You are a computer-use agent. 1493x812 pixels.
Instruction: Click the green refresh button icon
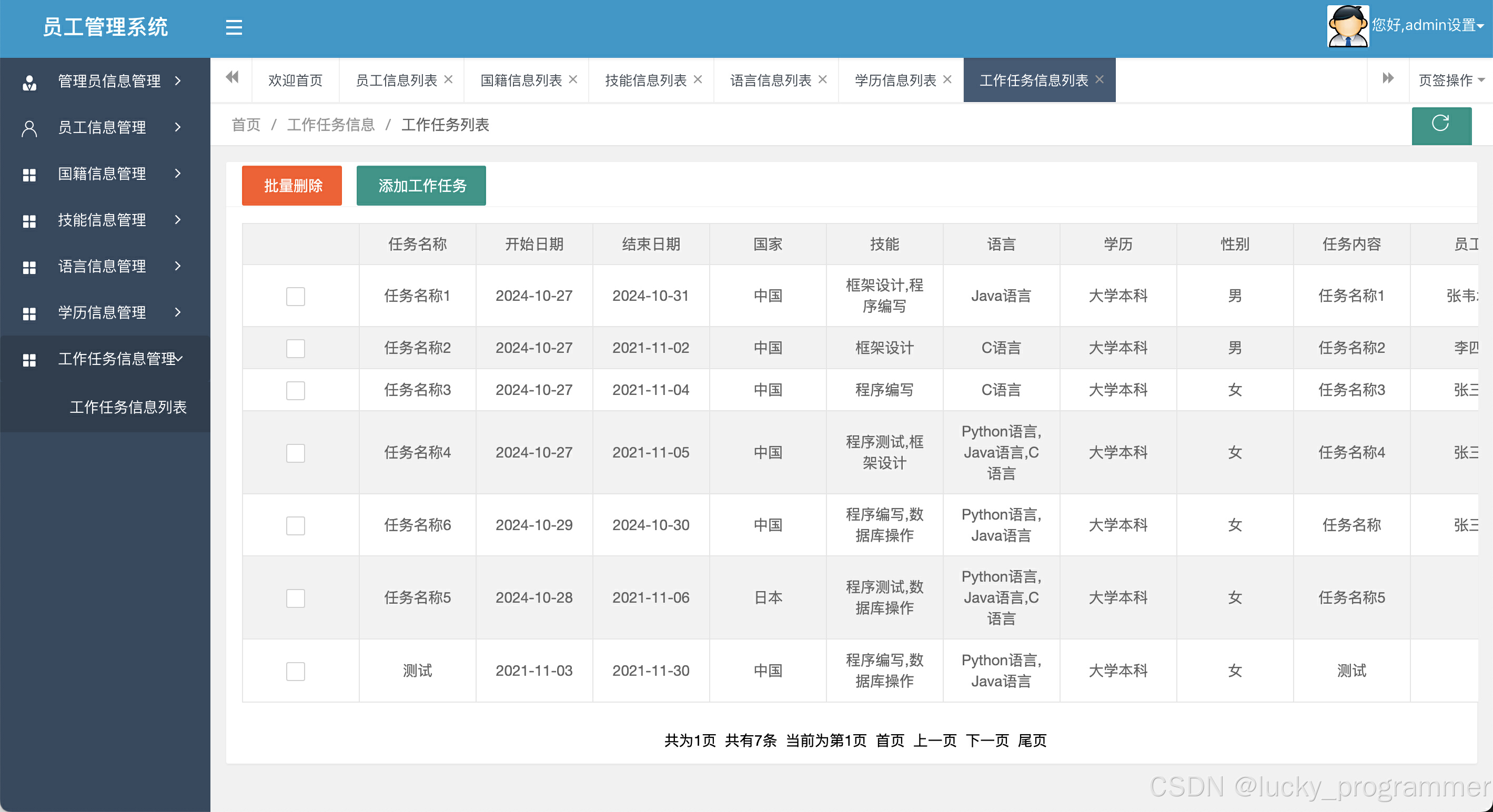click(x=1441, y=124)
